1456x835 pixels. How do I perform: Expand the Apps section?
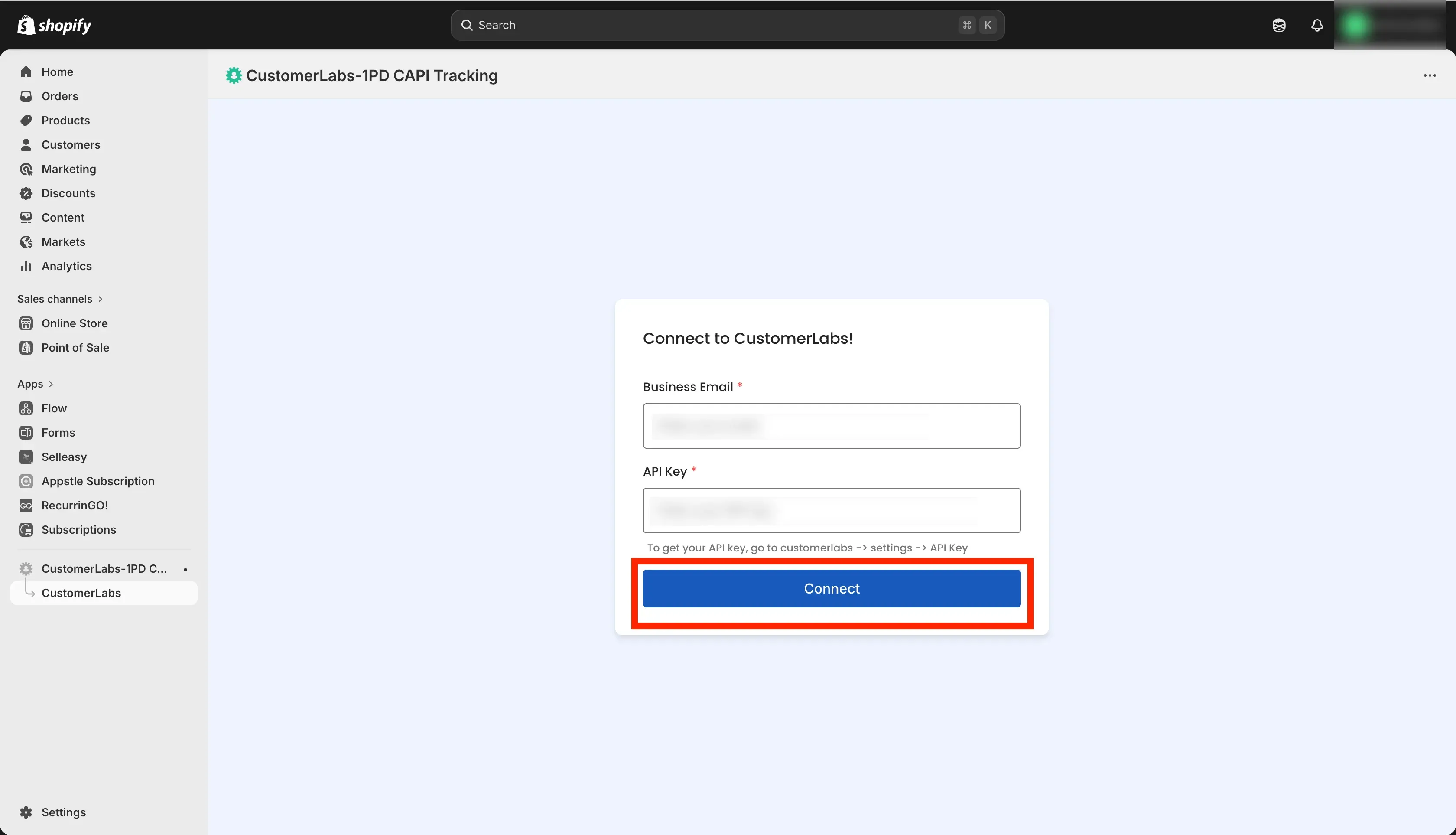pos(36,384)
